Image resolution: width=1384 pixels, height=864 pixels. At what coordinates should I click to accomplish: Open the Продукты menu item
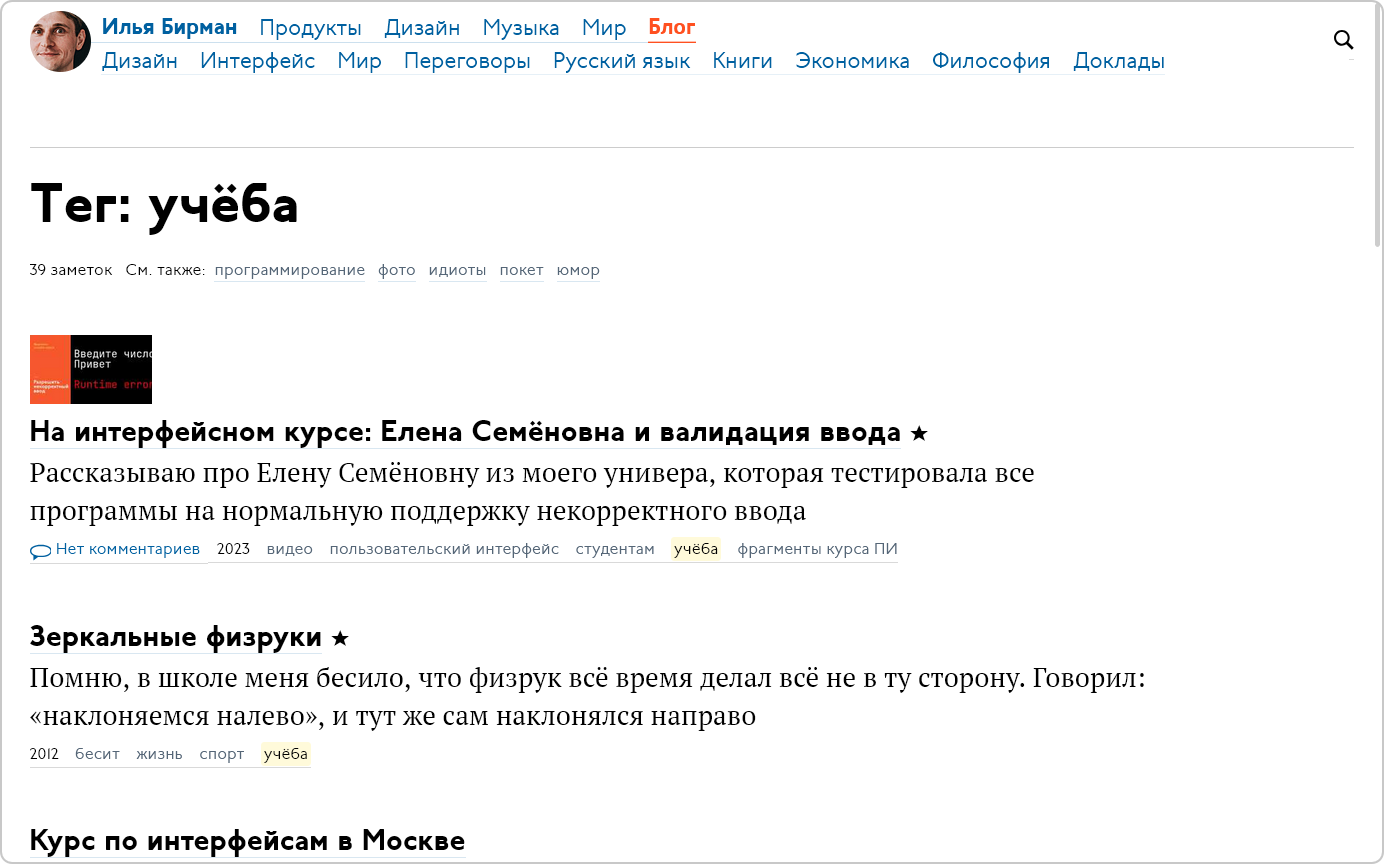(310, 28)
